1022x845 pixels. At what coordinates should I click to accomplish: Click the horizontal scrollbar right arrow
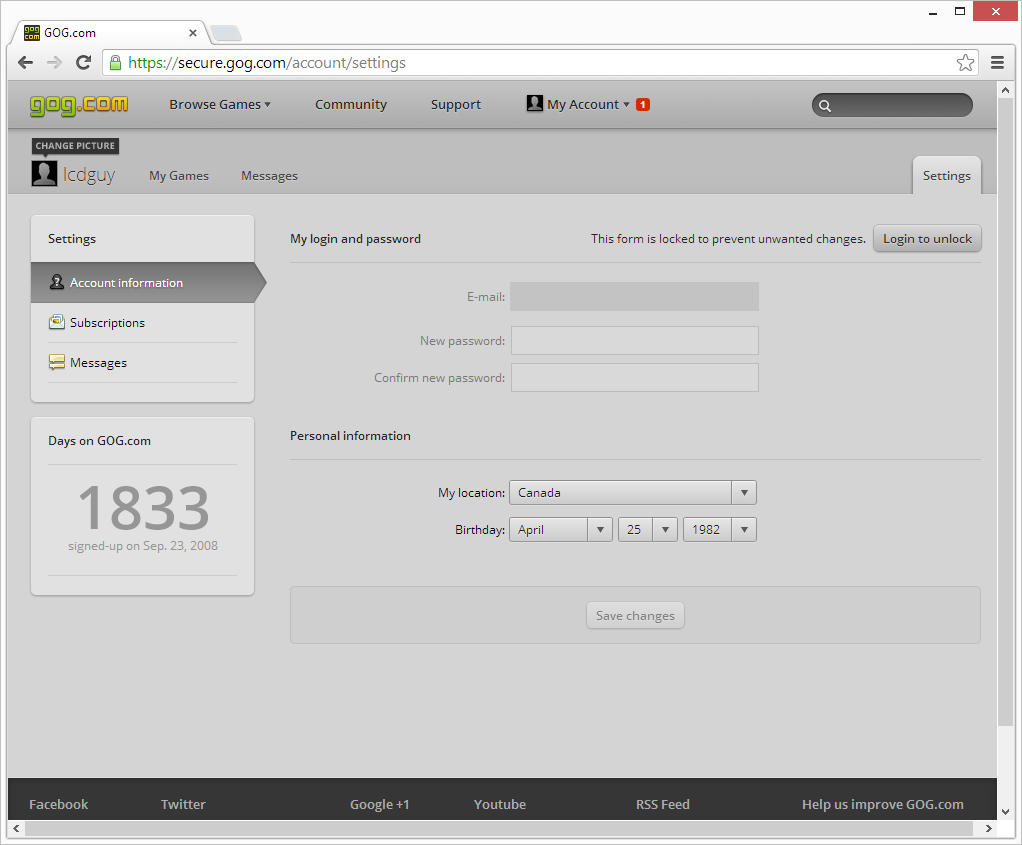pos(989,828)
